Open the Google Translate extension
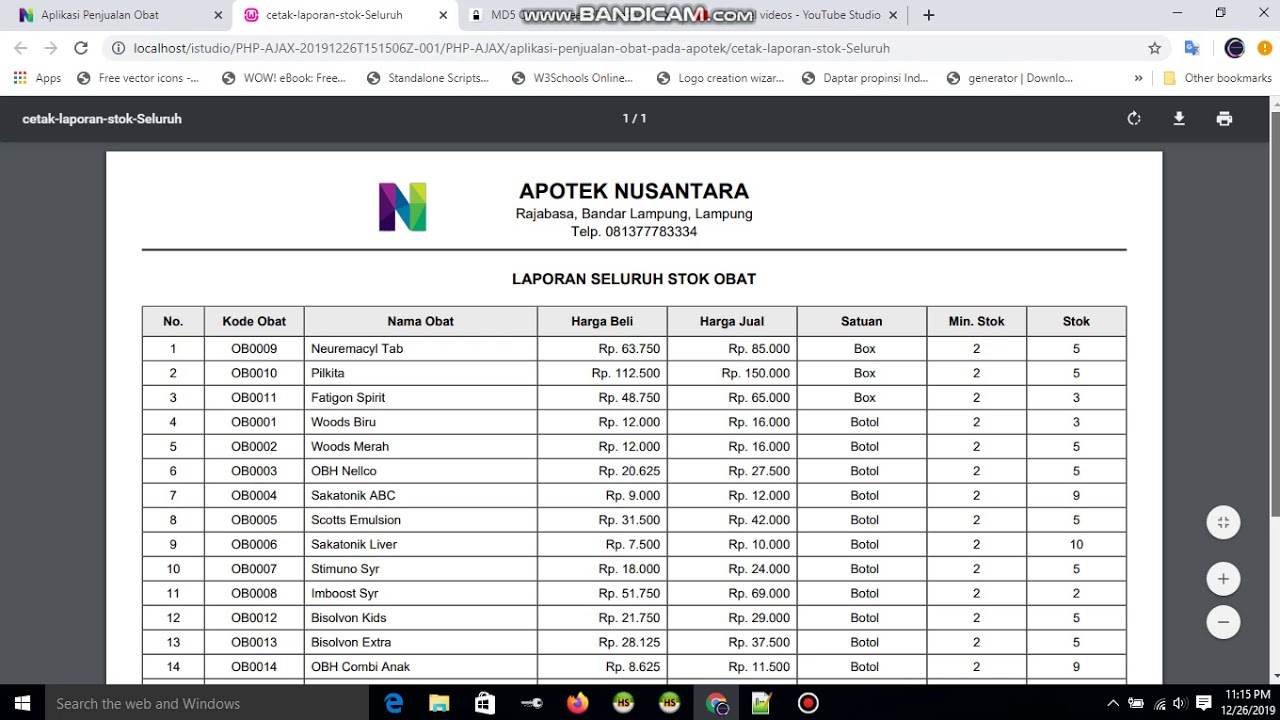Viewport: 1280px width, 720px height. coord(1192,48)
